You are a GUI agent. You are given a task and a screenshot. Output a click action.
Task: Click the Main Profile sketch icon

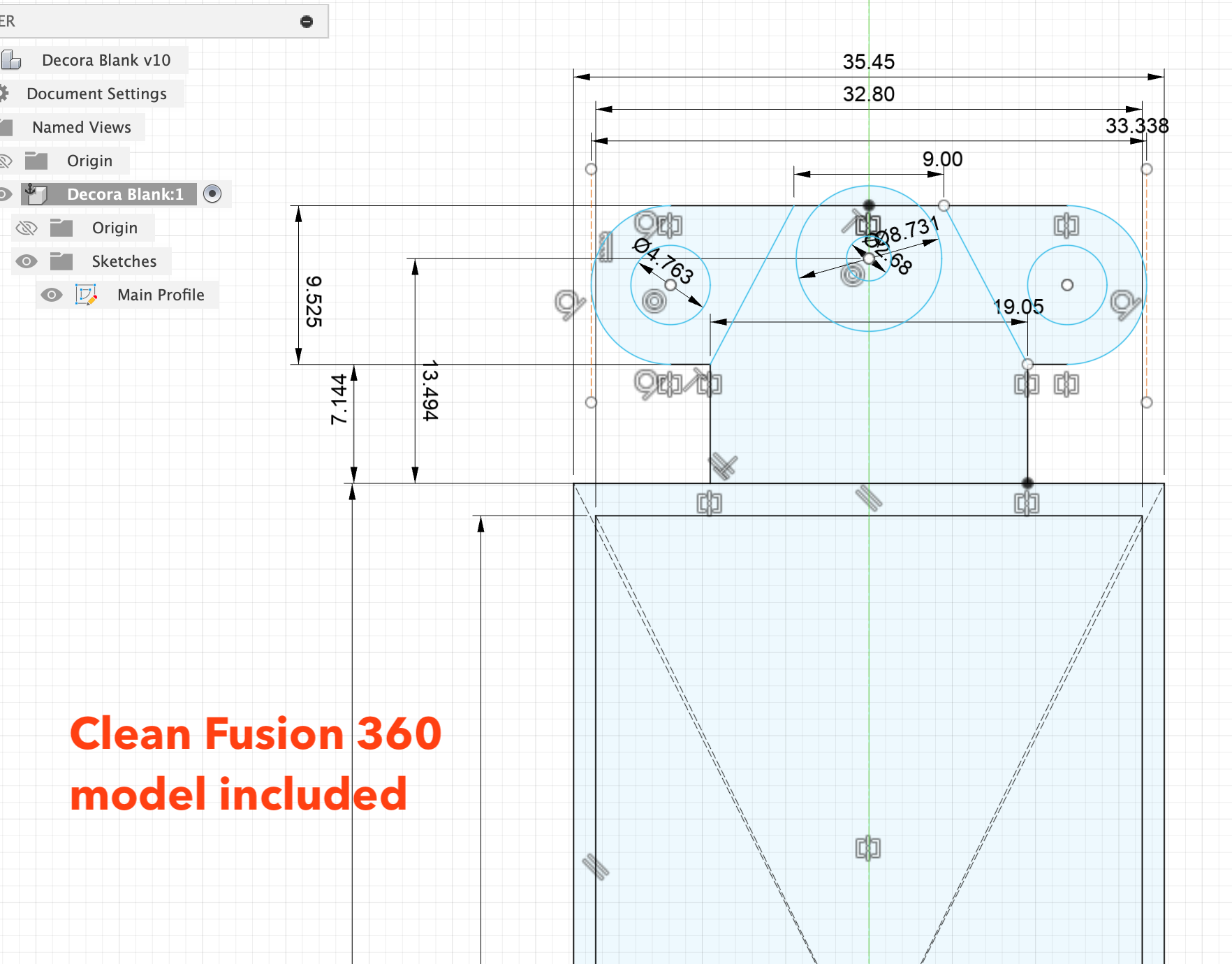[86, 295]
